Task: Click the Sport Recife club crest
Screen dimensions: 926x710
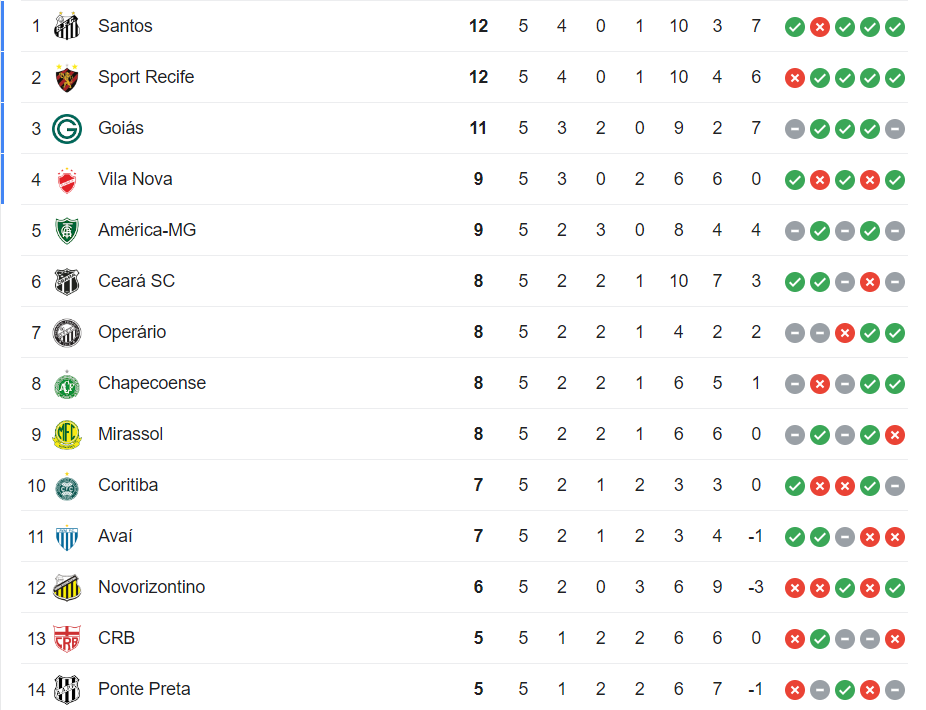Action: 67,77
